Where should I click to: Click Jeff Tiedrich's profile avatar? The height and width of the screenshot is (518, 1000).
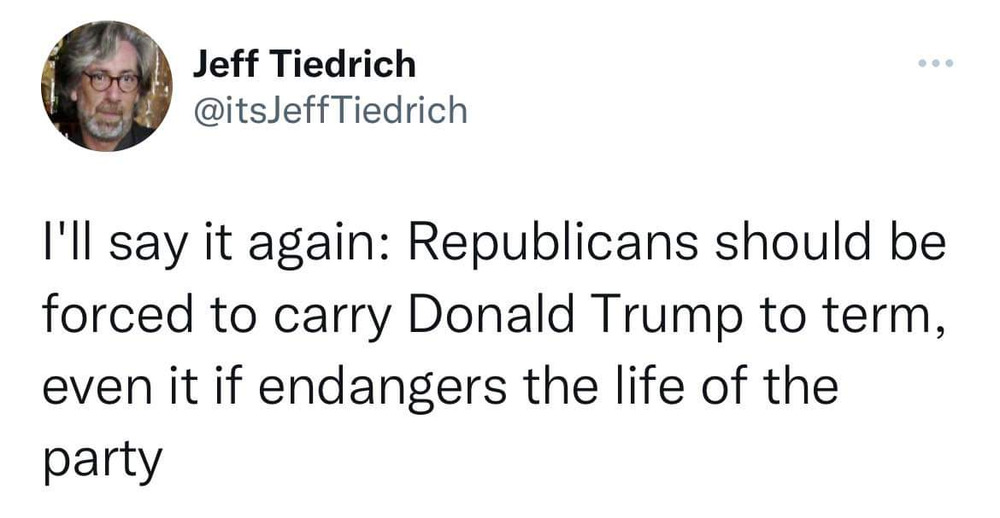pos(106,86)
